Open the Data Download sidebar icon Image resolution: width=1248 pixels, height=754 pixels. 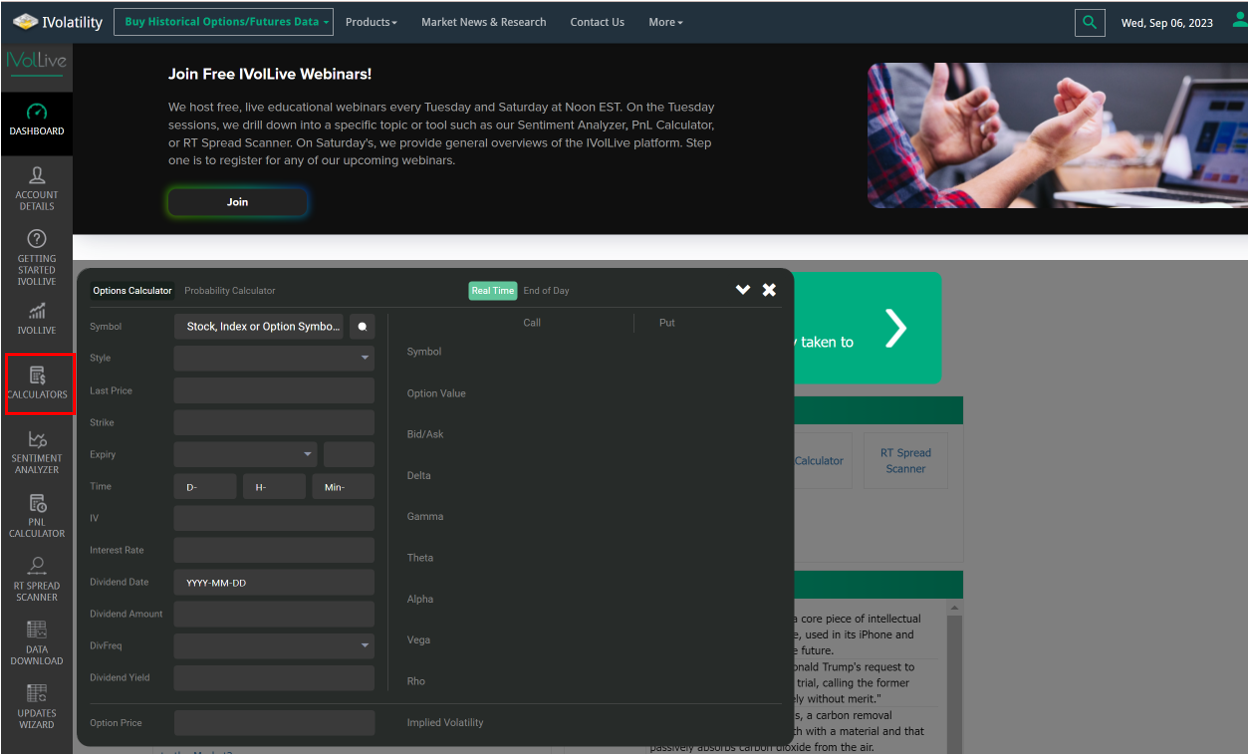coord(36,643)
